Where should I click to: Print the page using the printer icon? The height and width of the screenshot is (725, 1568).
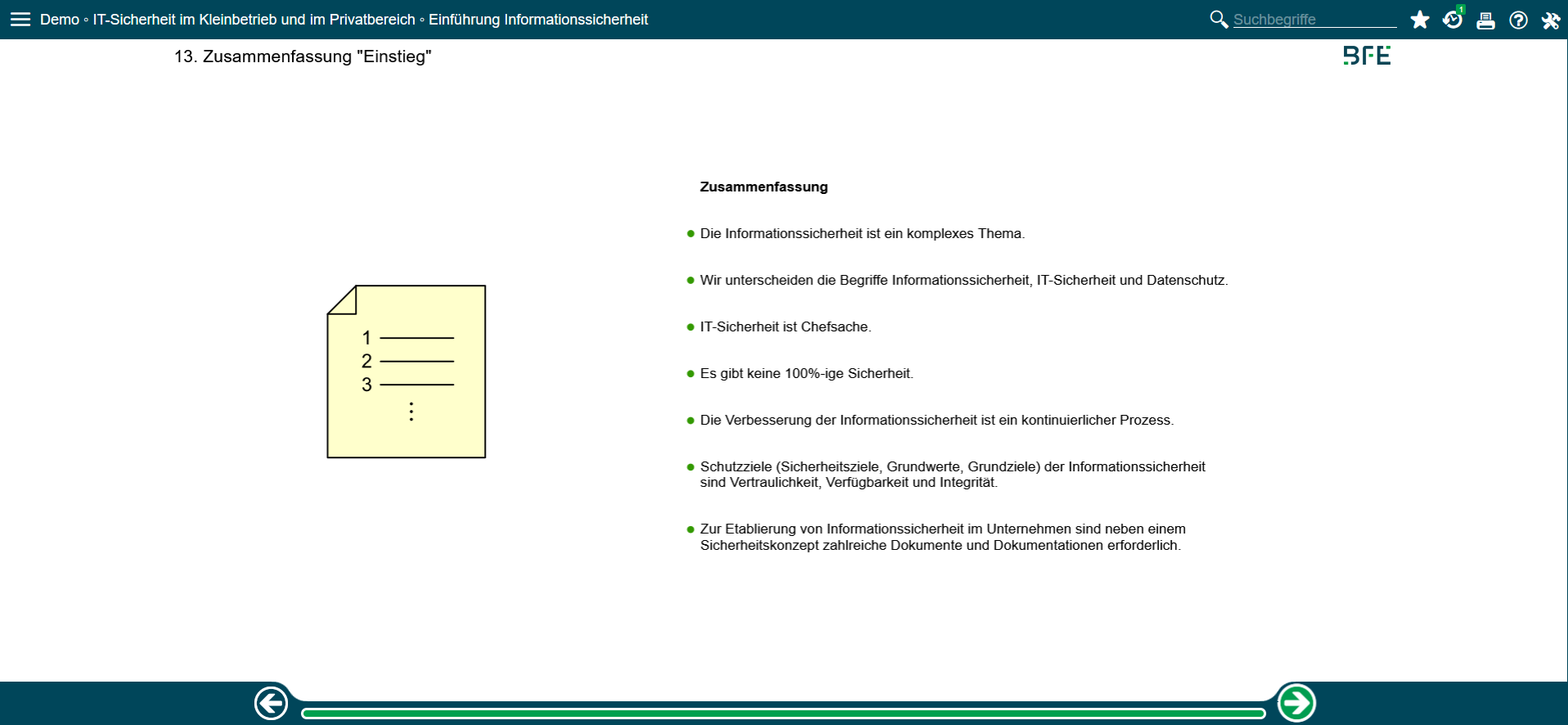click(1485, 20)
